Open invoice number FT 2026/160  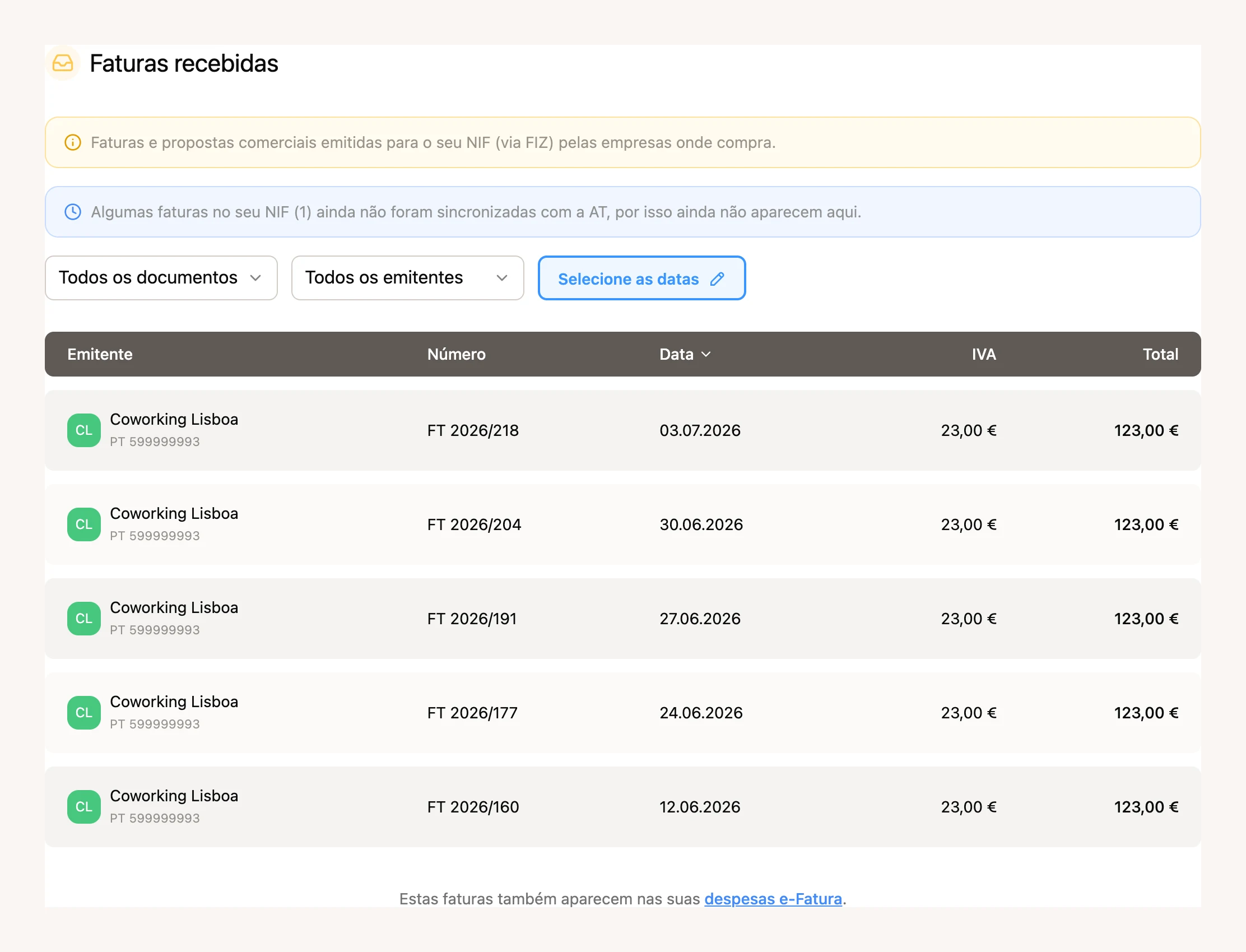tap(473, 806)
